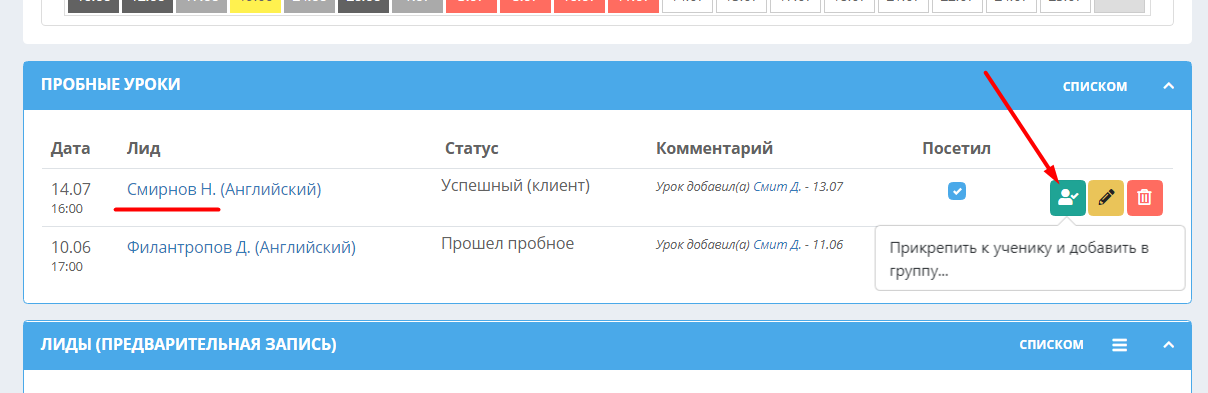Viewport: 1208px width, 393px height.
Task: Select the Успешный (клиент) status cell
Action: click(516, 186)
